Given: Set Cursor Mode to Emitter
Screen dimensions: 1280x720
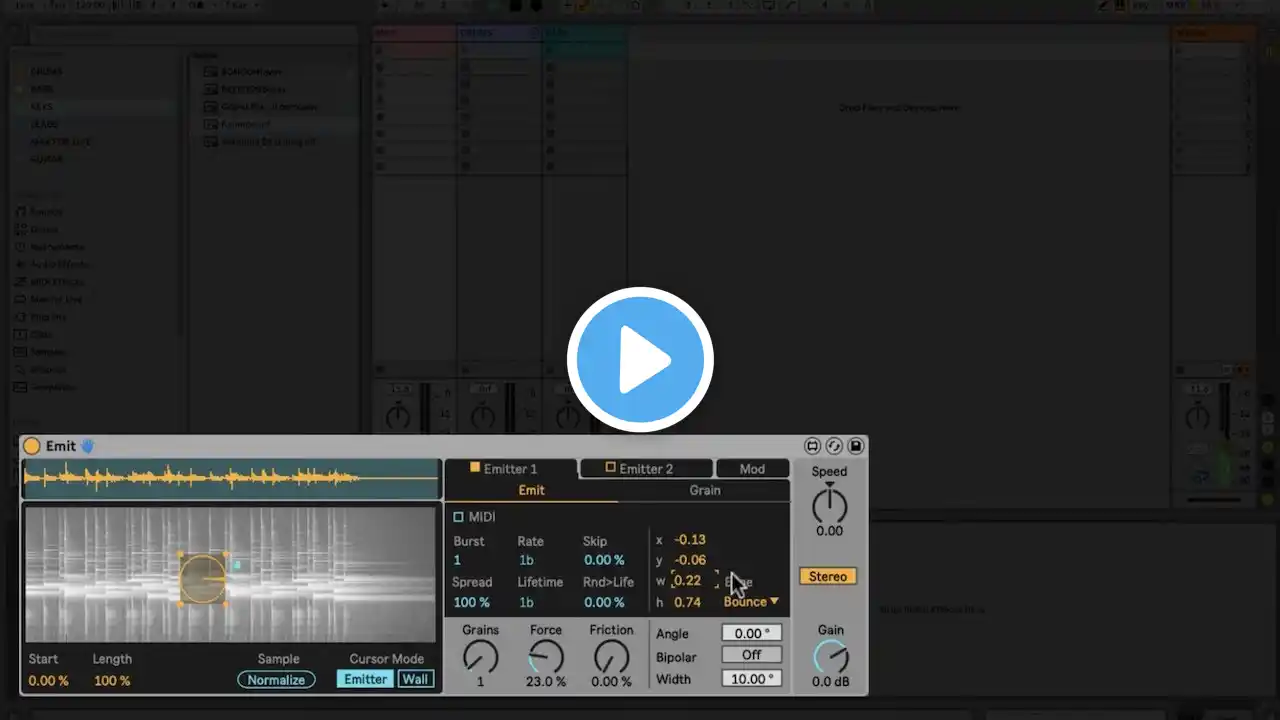Looking at the screenshot, I should coord(365,680).
